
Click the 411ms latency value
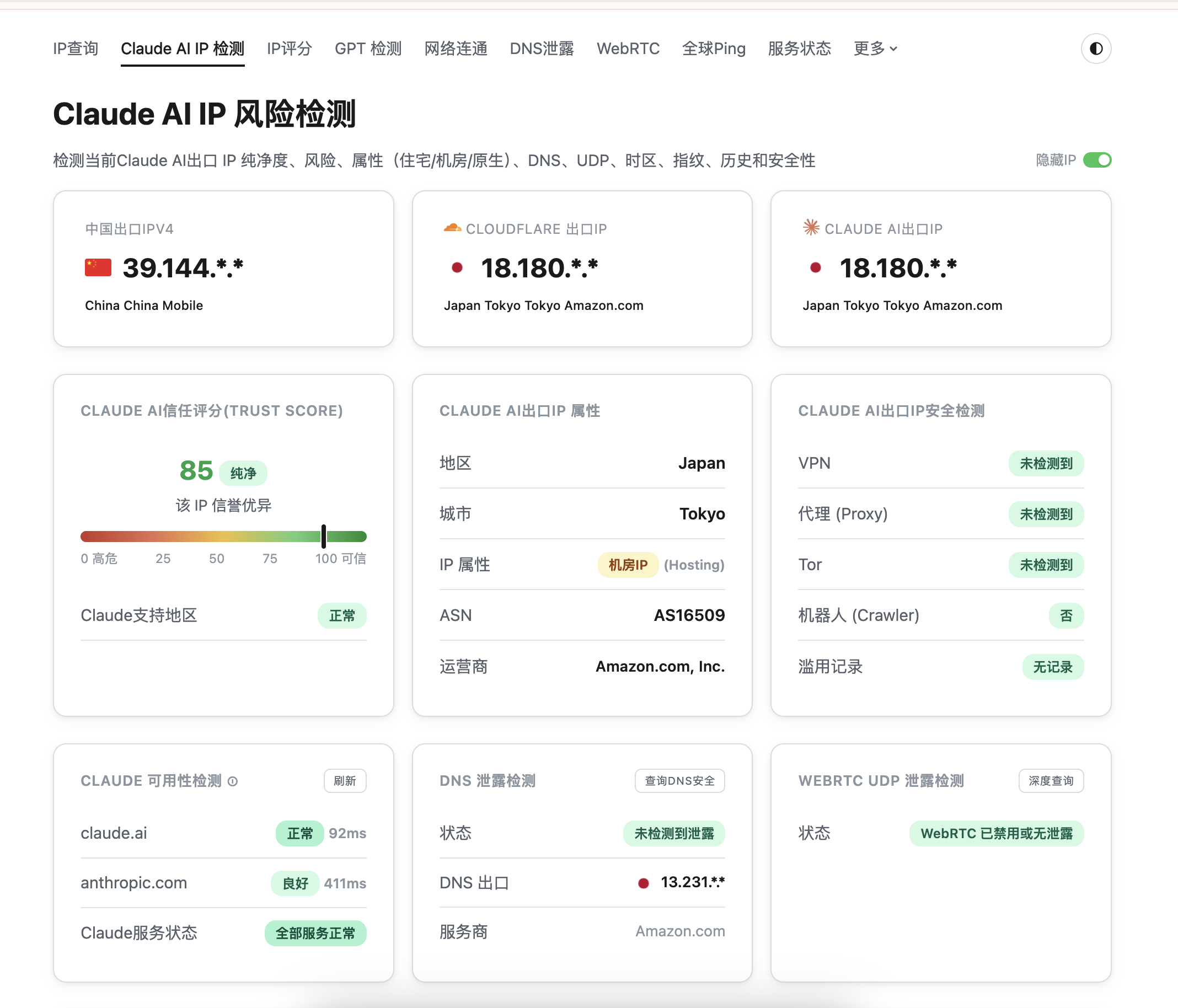click(345, 883)
